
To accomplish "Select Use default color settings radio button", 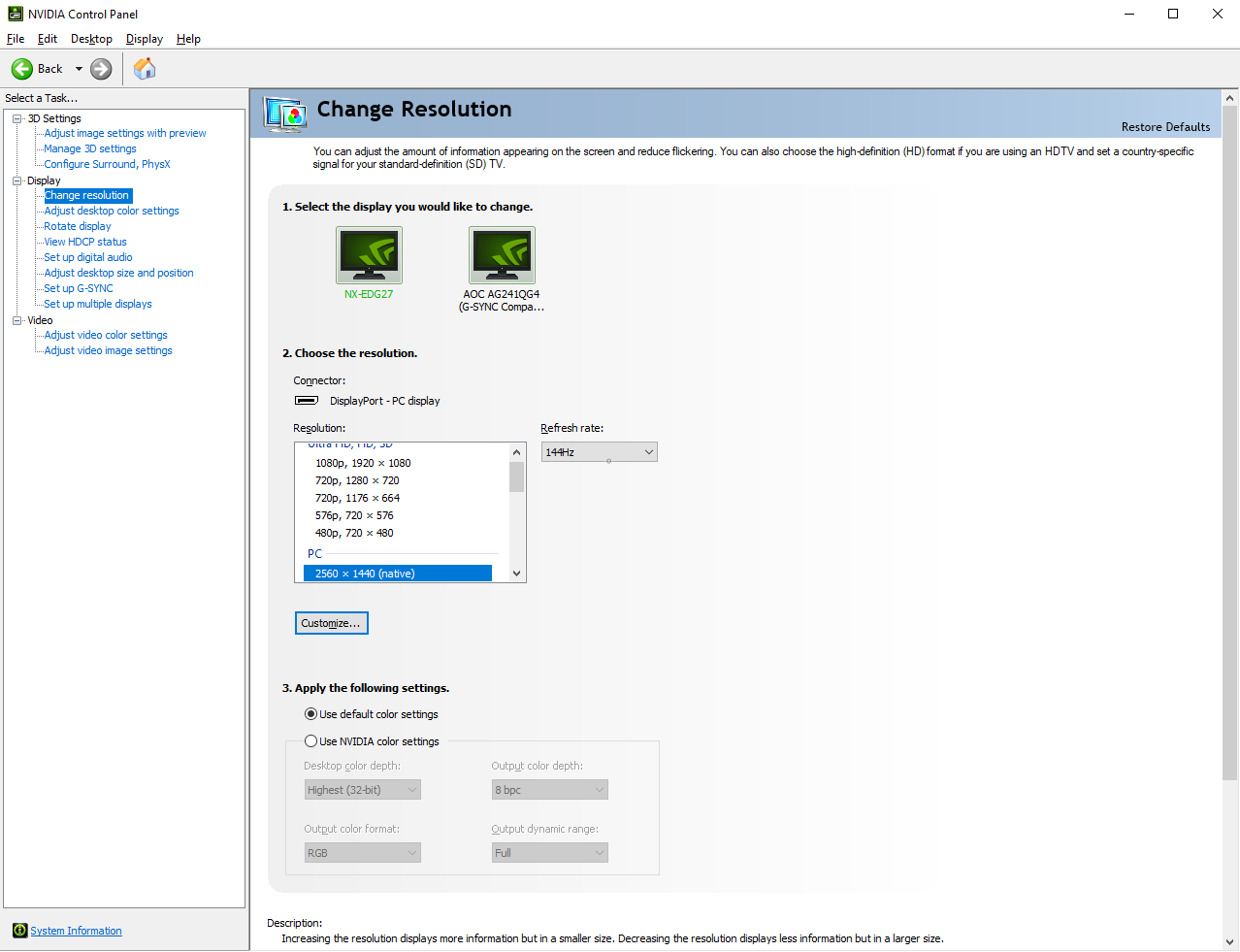I will pyautogui.click(x=310, y=714).
